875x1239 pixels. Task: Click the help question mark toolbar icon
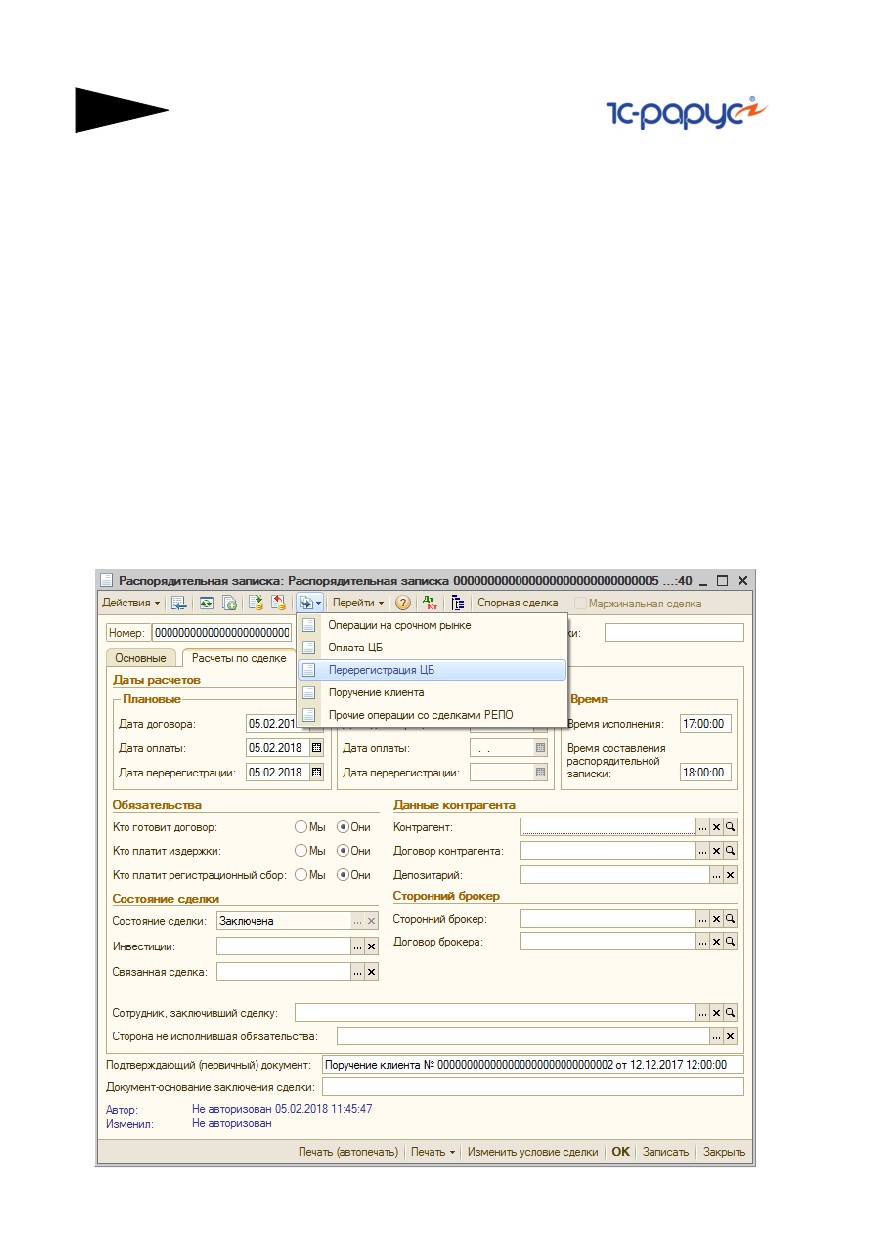pos(403,603)
